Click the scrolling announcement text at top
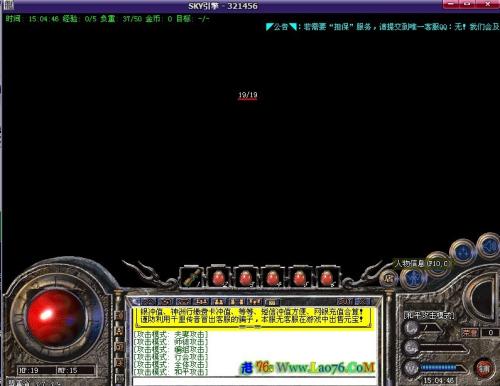This screenshot has height=386, width=500. coord(383,27)
